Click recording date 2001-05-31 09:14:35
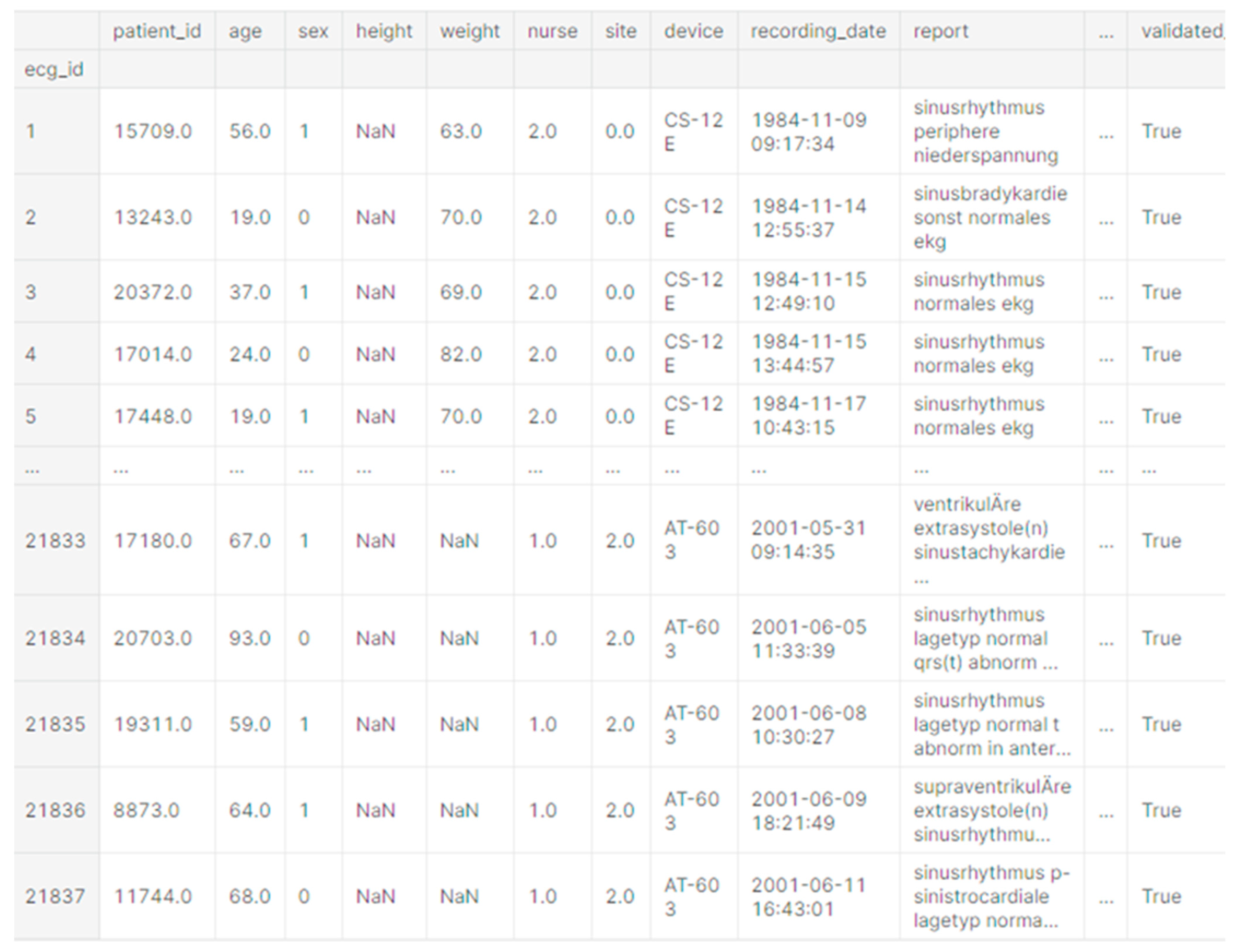Image resolution: width=1242 pixels, height=952 pixels. point(809,540)
